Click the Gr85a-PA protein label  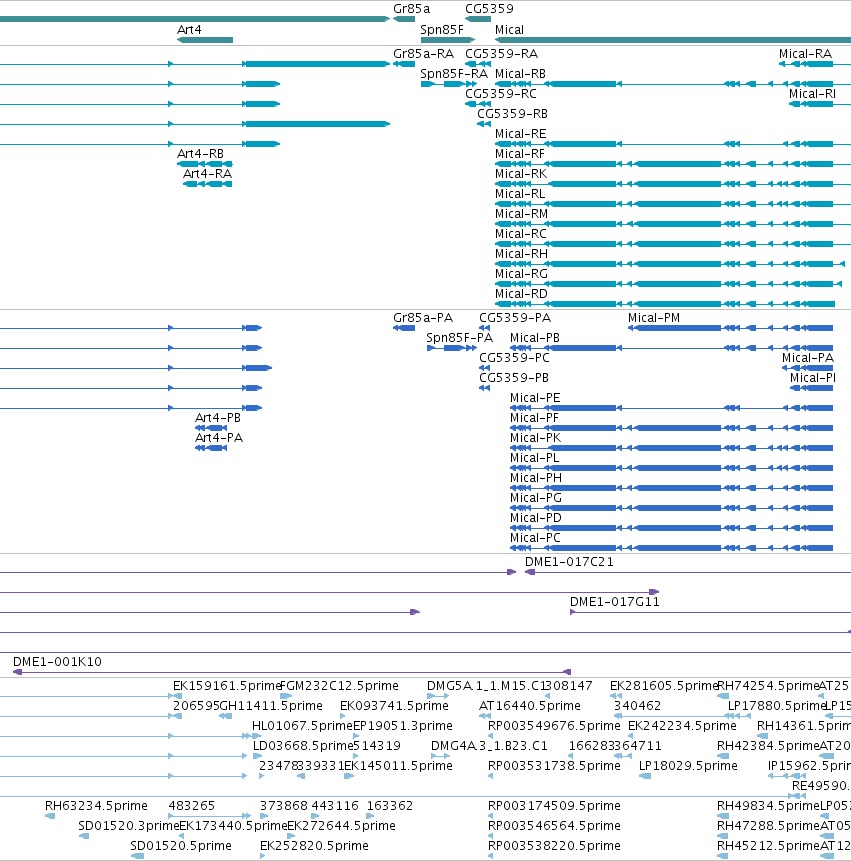pos(423,318)
